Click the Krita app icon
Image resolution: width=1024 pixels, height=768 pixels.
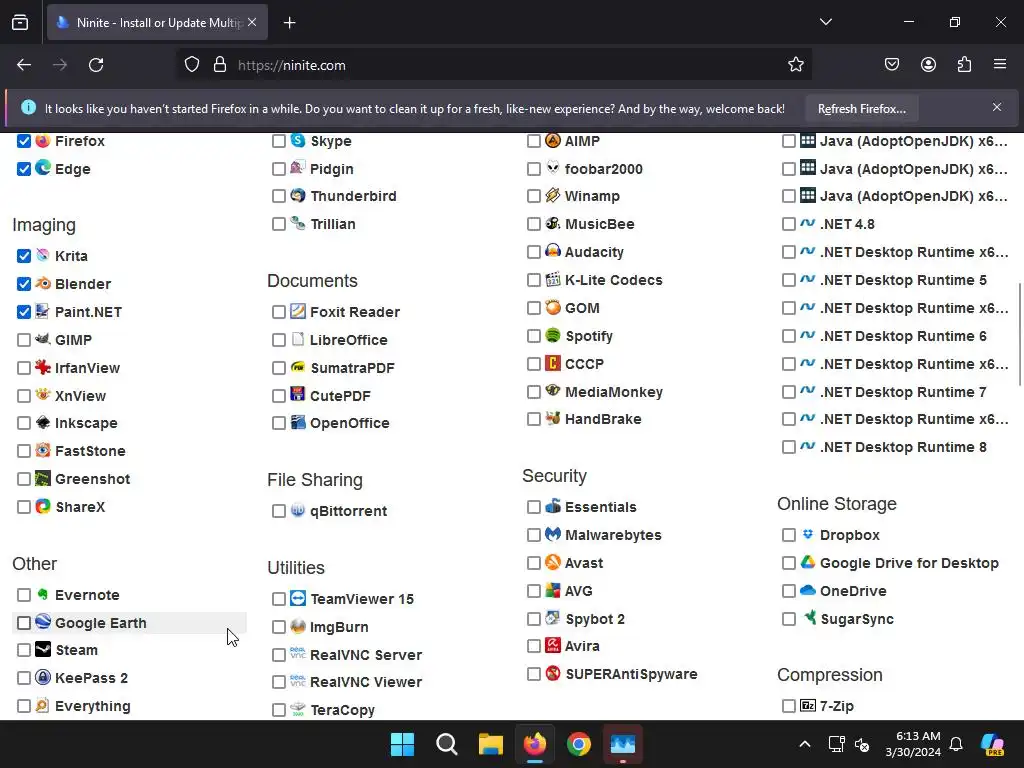[x=43, y=255]
